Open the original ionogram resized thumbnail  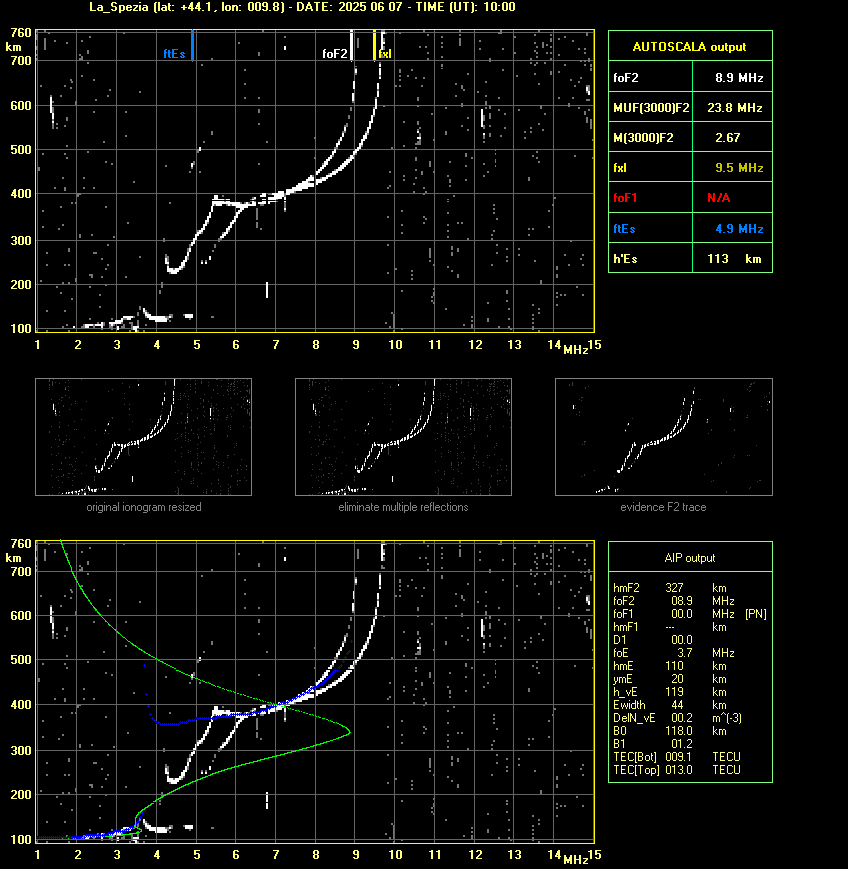(144, 437)
